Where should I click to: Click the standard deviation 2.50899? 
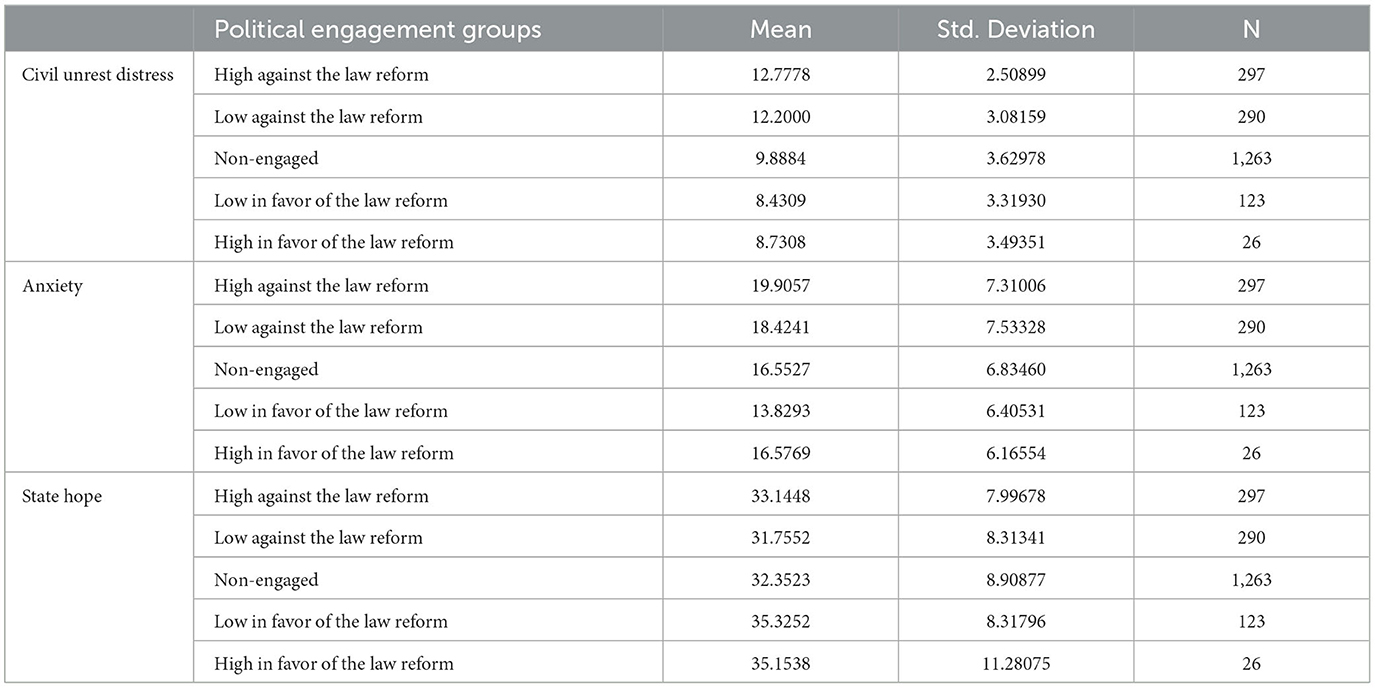[1016, 74]
